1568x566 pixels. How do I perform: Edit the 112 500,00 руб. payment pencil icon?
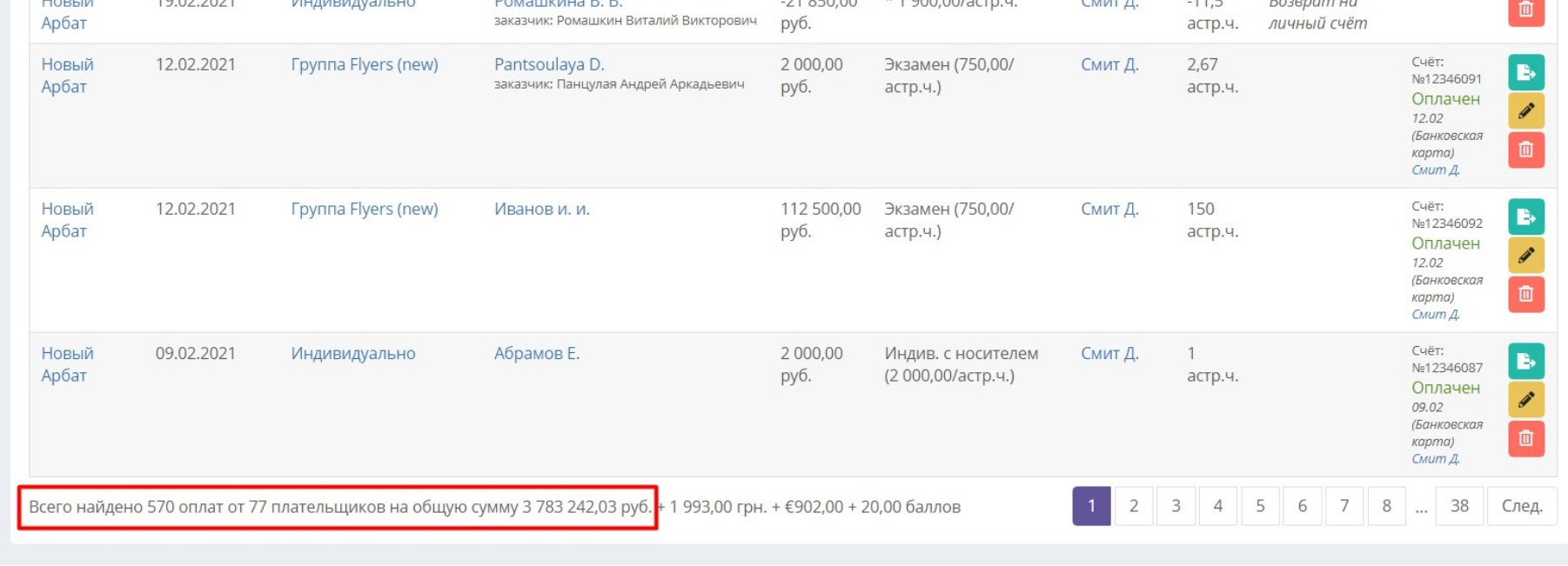tap(1526, 256)
